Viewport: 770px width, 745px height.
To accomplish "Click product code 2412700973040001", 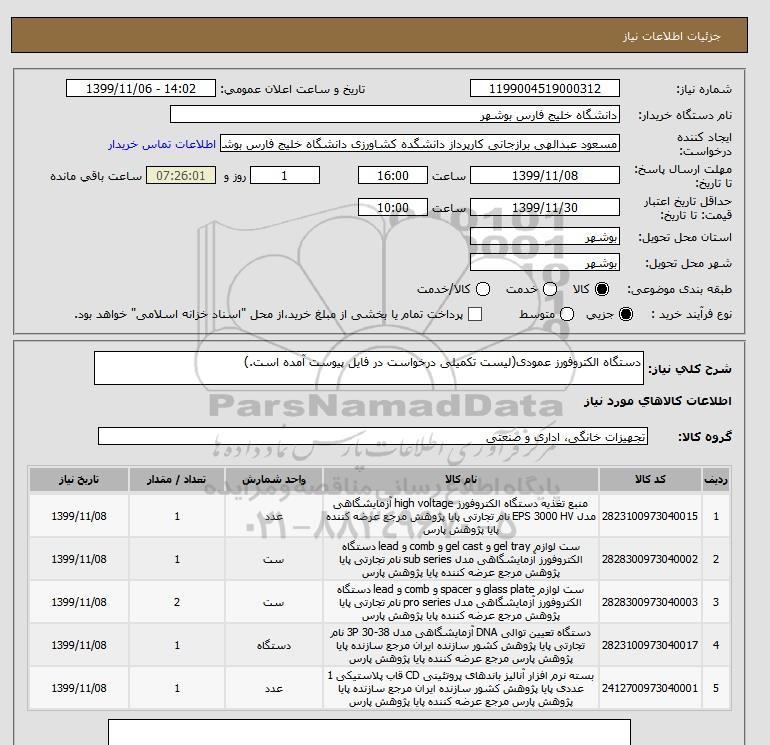I will click(650, 688).
